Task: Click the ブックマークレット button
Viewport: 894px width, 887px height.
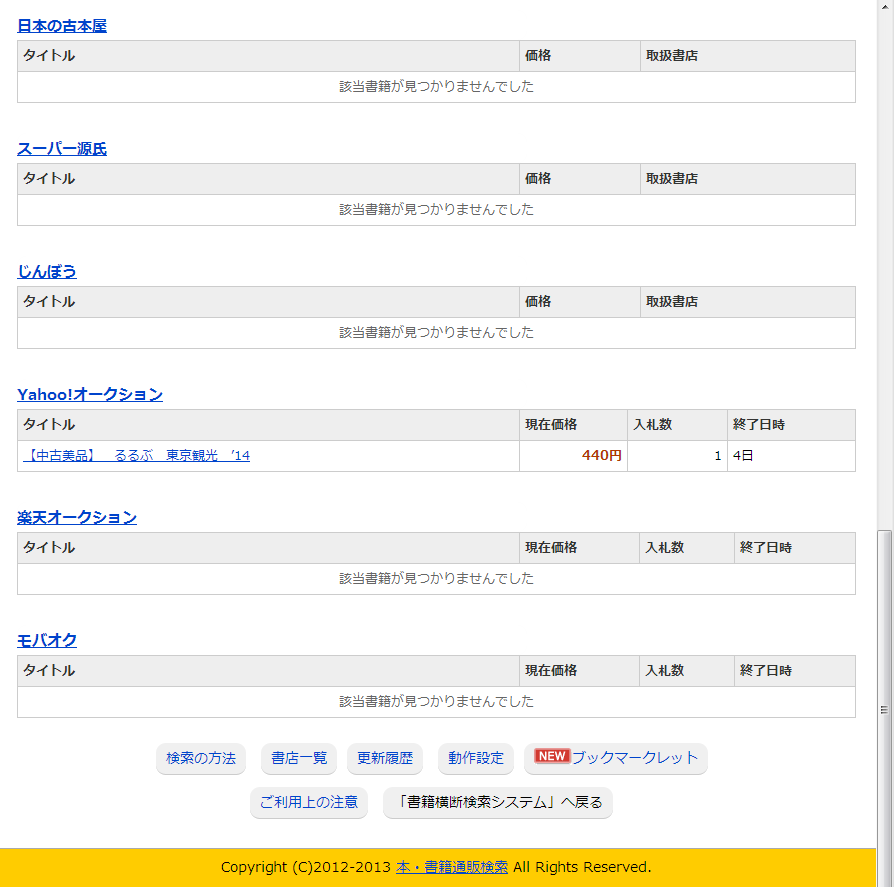Action: click(x=616, y=758)
